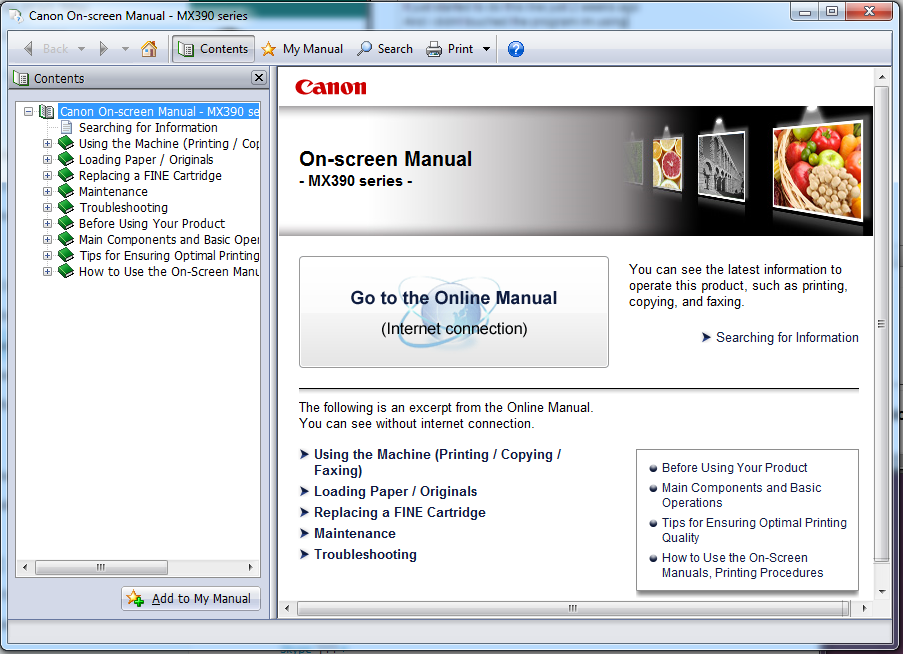
Task: Click book icon beside Replacing a FINE Cartridge
Action: [x=66, y=175]
